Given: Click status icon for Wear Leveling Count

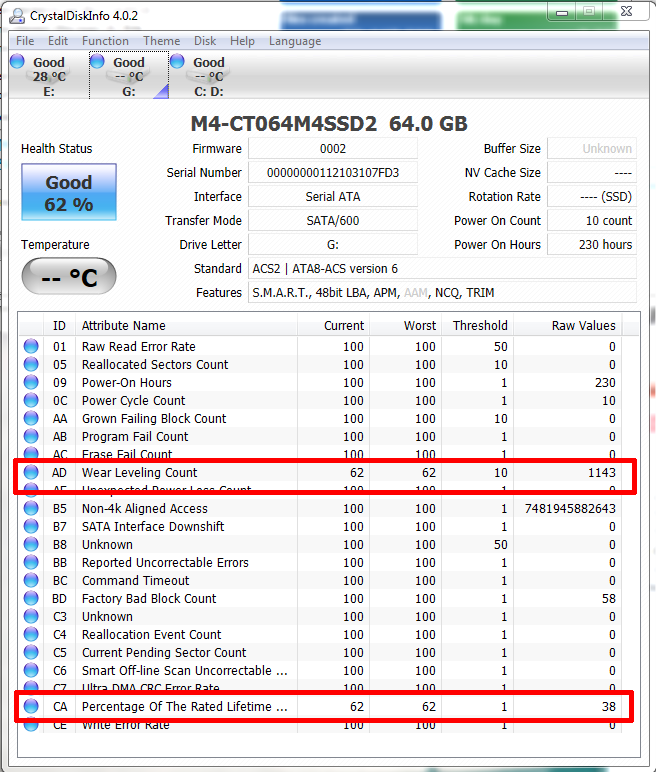Looking at the screenshot, I should [31, 472].
